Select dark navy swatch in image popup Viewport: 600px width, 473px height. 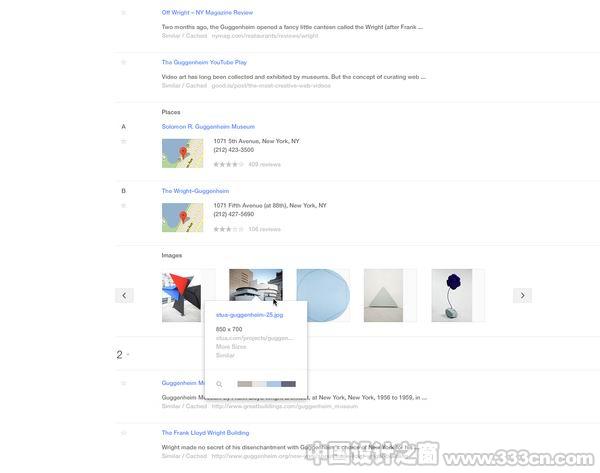(289, 384)
